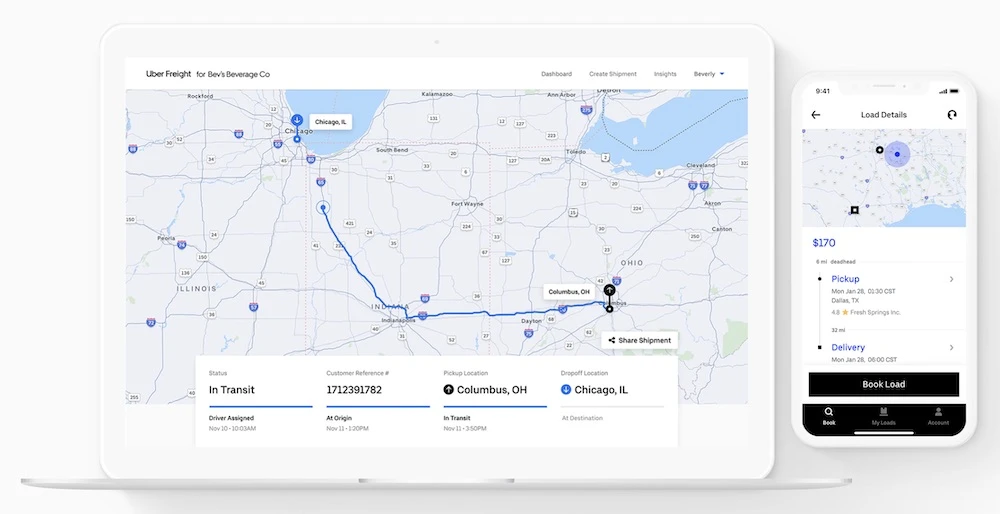The image size is (1000, 514).
Task: Click the '6 mi deadhead' text
Action: coord(835,262)
